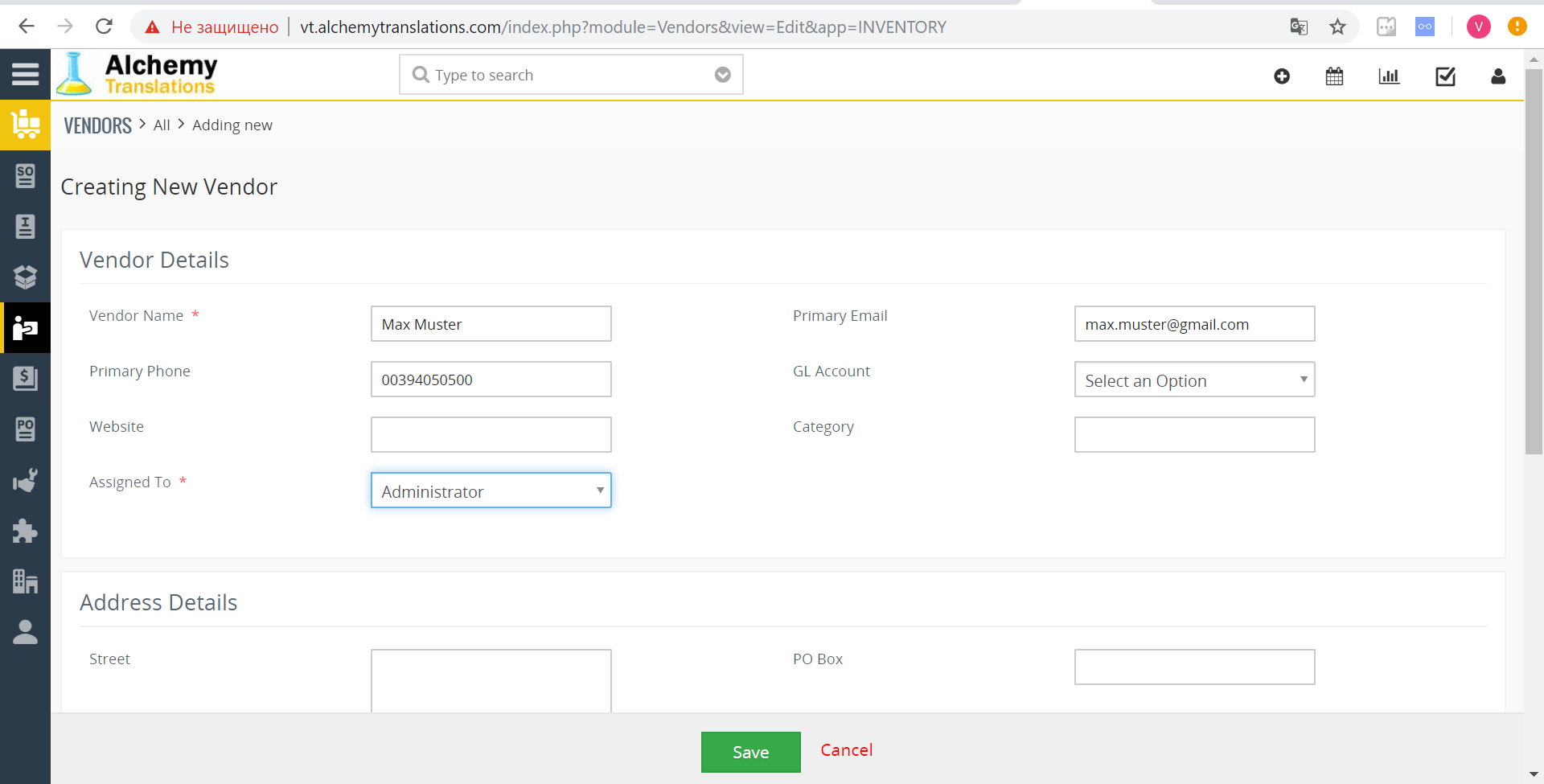Expand the Assigned To dropdown
The image size is (1544, 784).
[491, 491]
